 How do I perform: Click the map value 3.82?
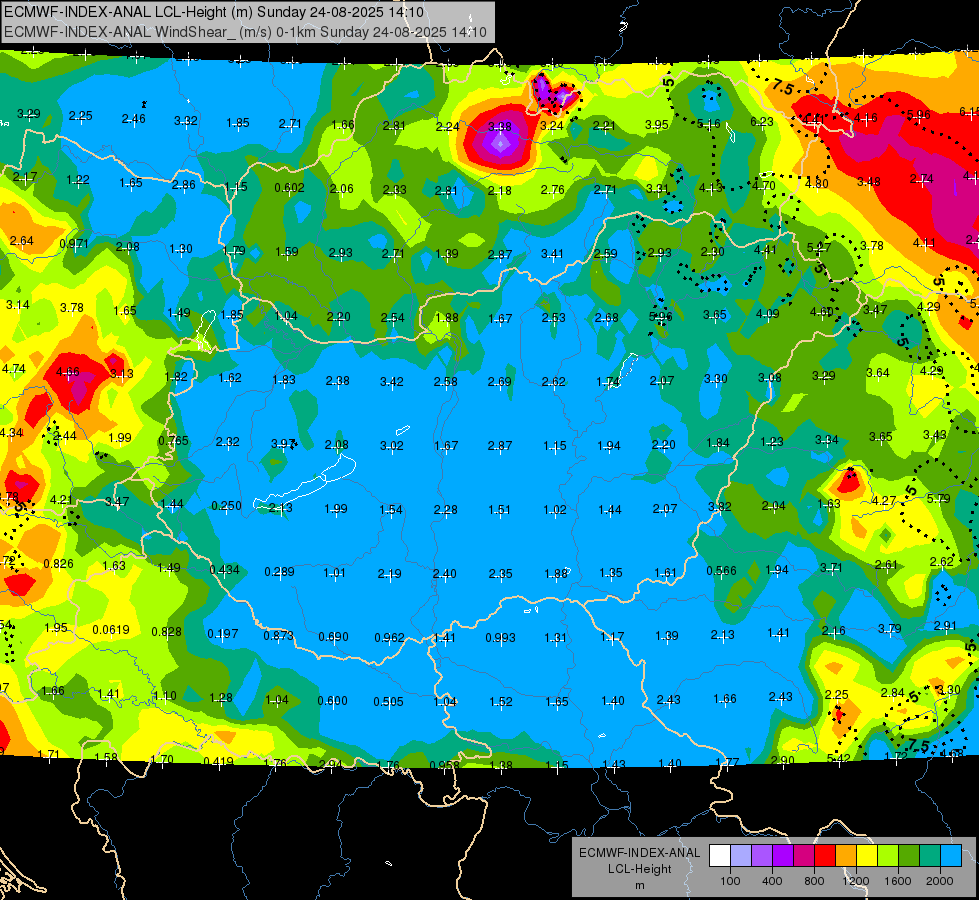tap(719, 506)
